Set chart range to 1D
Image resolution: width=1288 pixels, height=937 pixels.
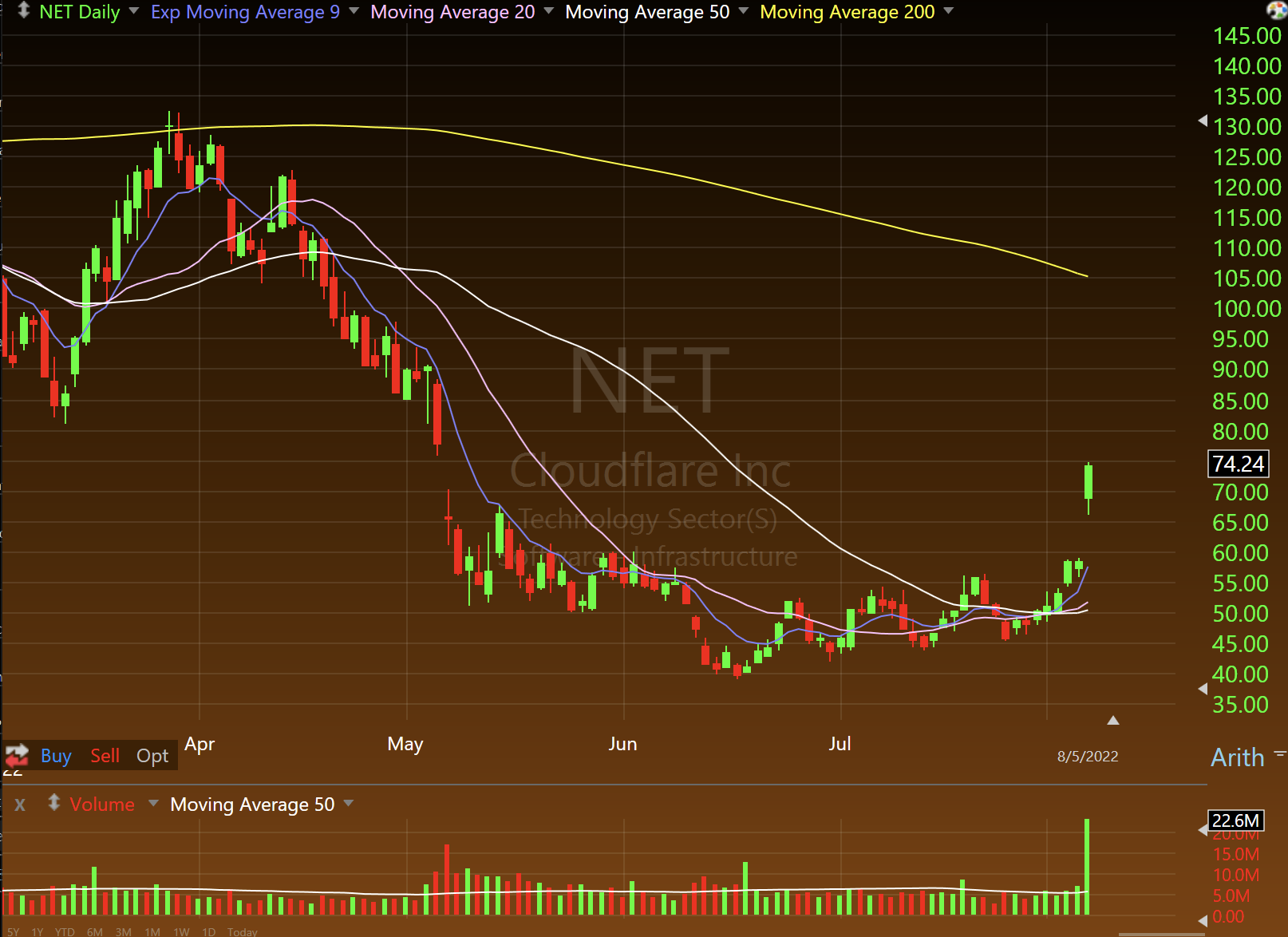[208, 931]
